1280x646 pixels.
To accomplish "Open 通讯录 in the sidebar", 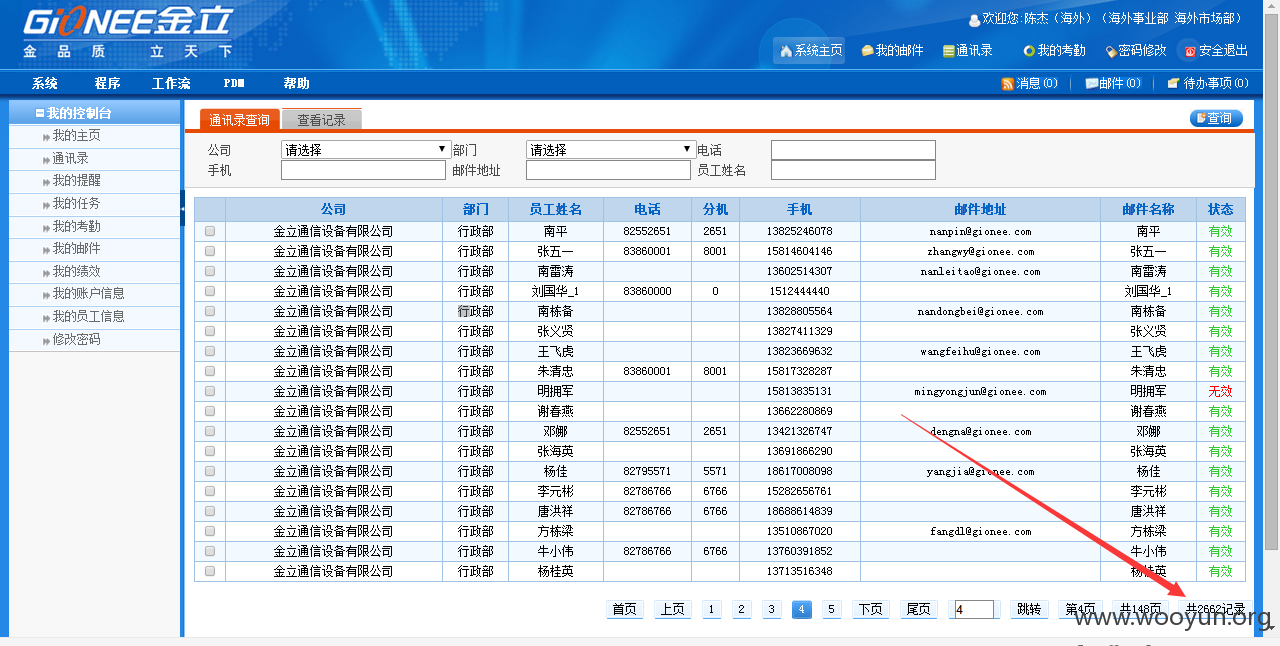I will [x=70, y=158].
